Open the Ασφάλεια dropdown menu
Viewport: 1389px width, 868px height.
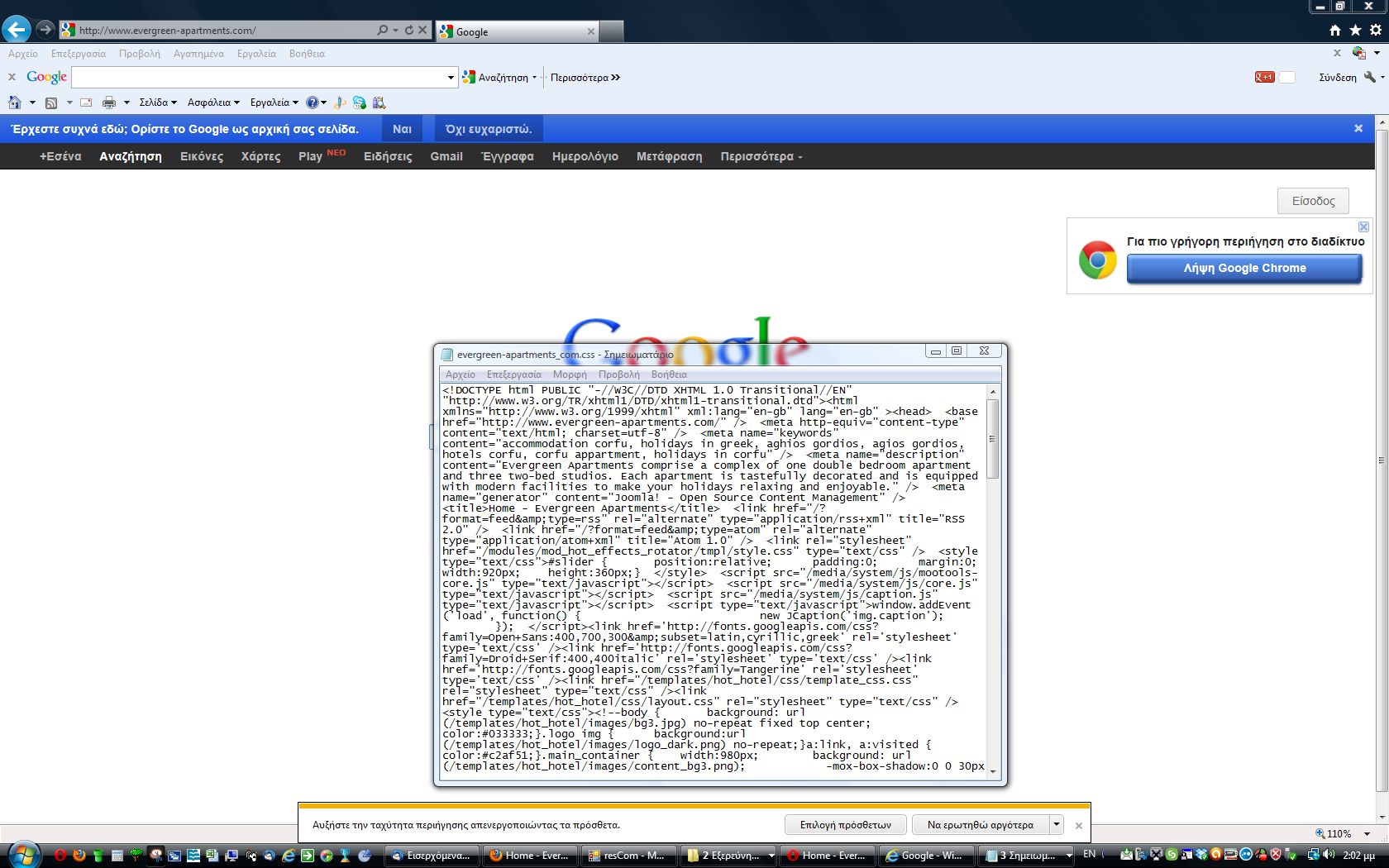213,103
